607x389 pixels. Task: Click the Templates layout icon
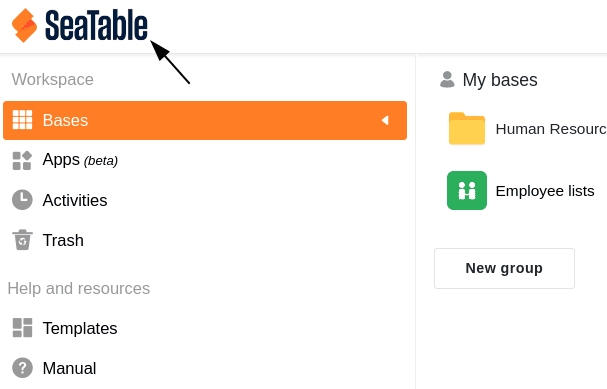22,328
